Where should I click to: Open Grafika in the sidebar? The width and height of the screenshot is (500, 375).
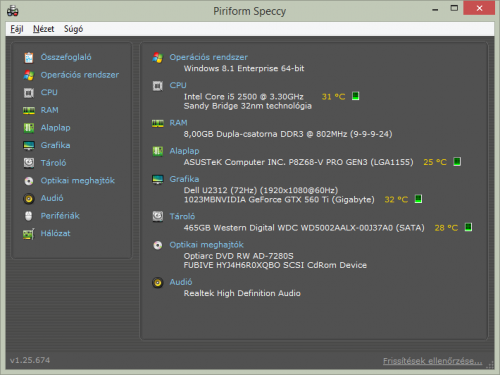pyautogui.click(x=55, y=145)
